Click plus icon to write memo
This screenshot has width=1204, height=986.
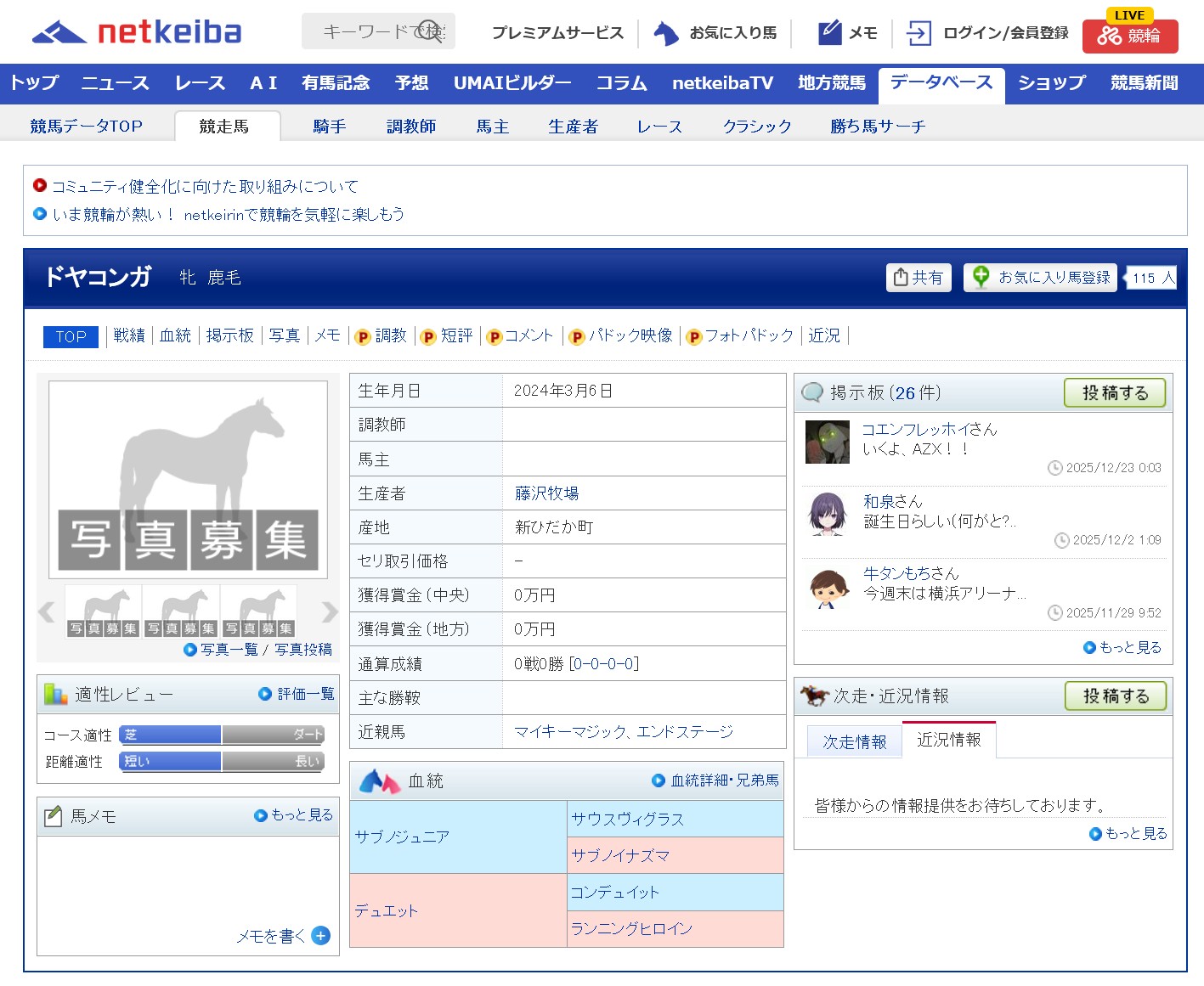pos(320,936)
